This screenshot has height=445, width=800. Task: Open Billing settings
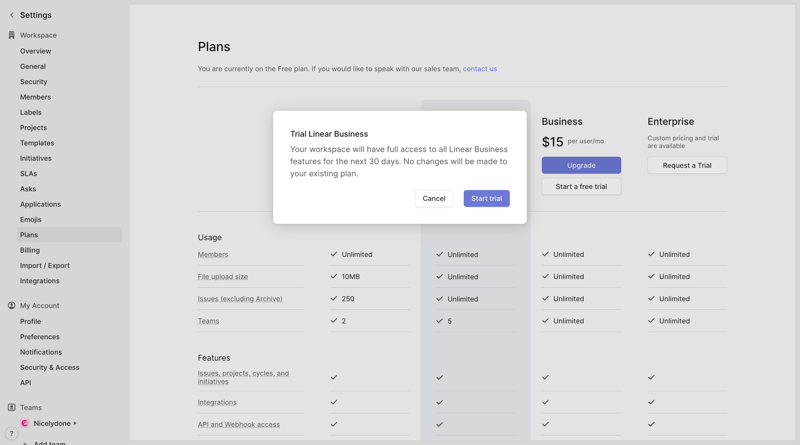[x=30, y=250]
